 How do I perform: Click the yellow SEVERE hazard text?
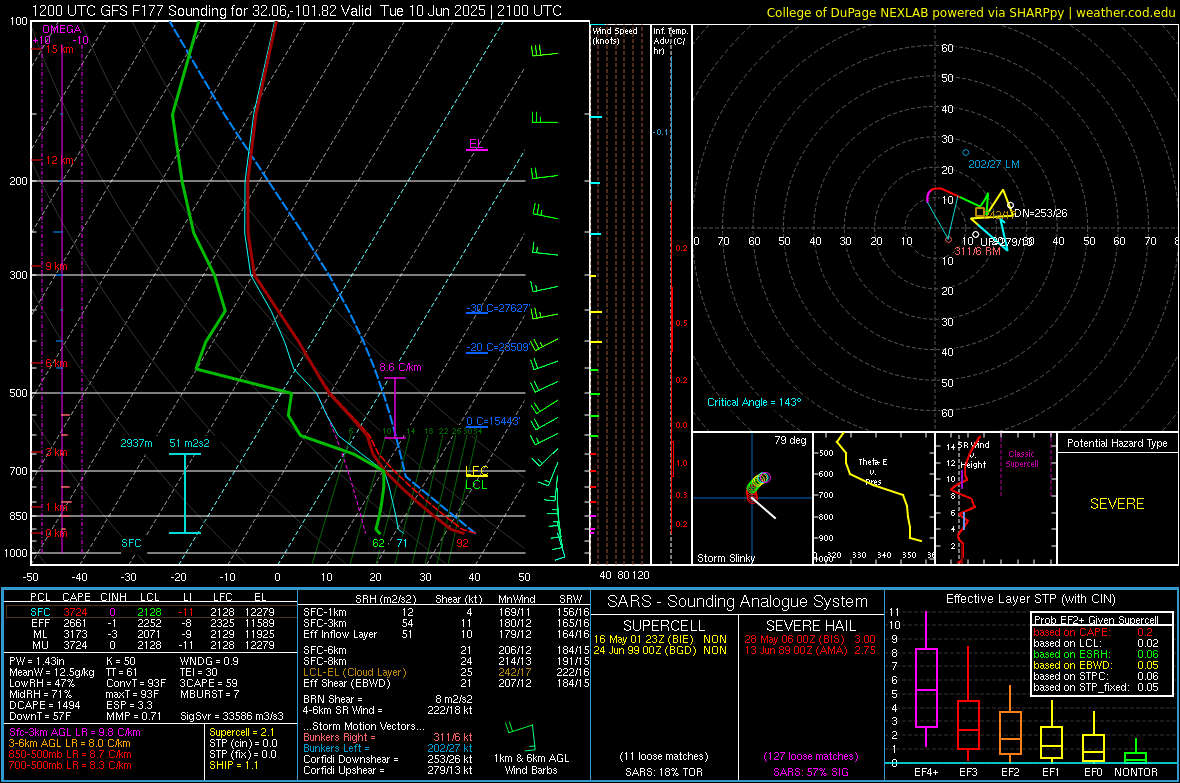click(x=1117, y=504)
